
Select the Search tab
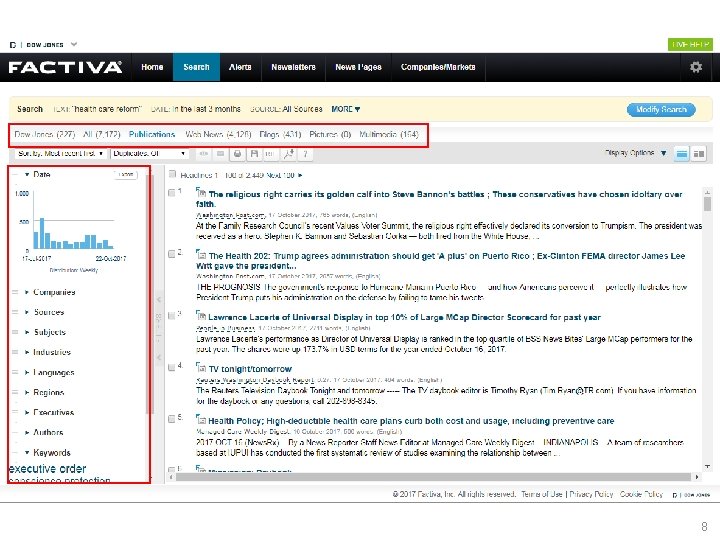click(196, 67)
